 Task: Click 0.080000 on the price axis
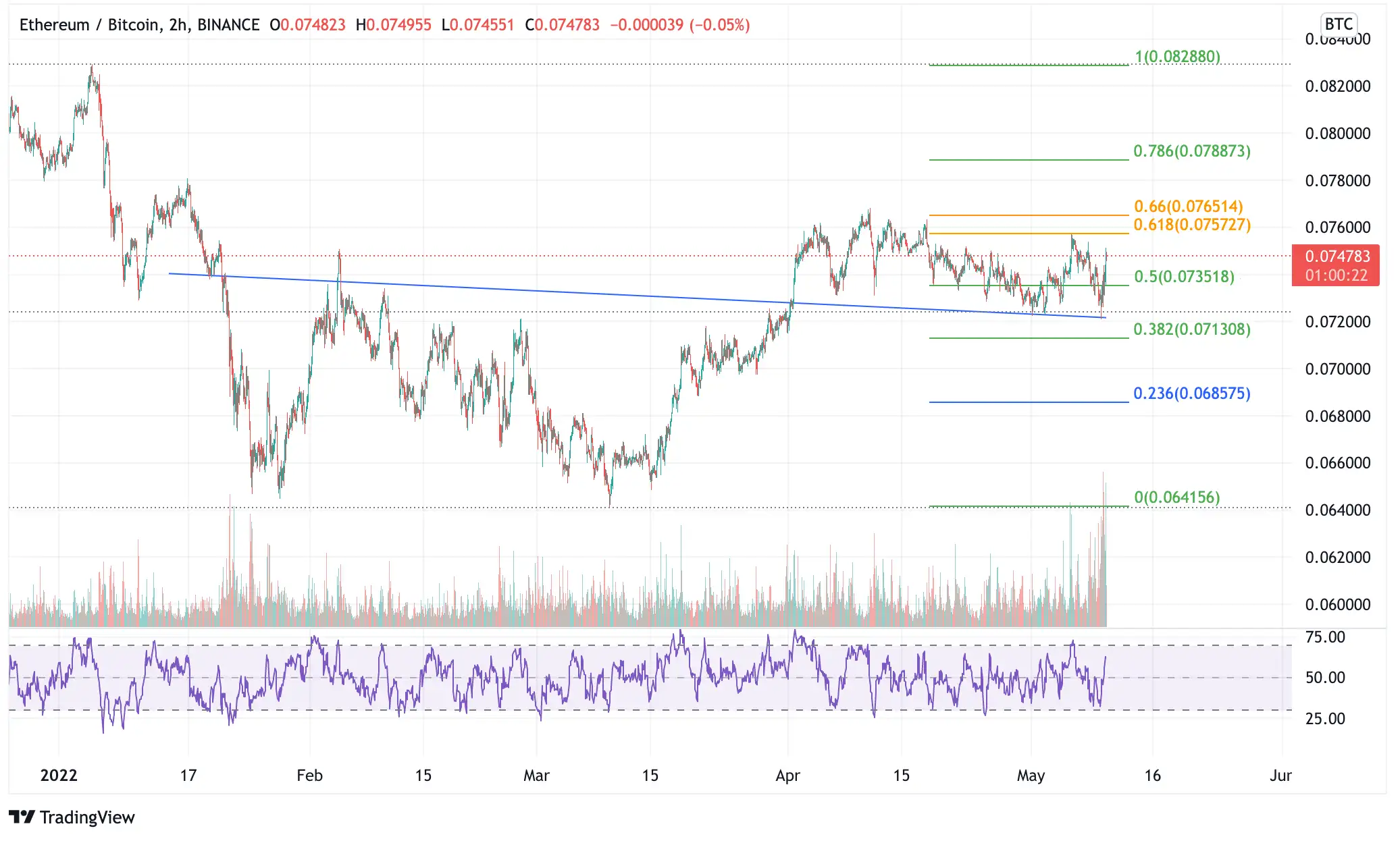tap(1337, 133)
